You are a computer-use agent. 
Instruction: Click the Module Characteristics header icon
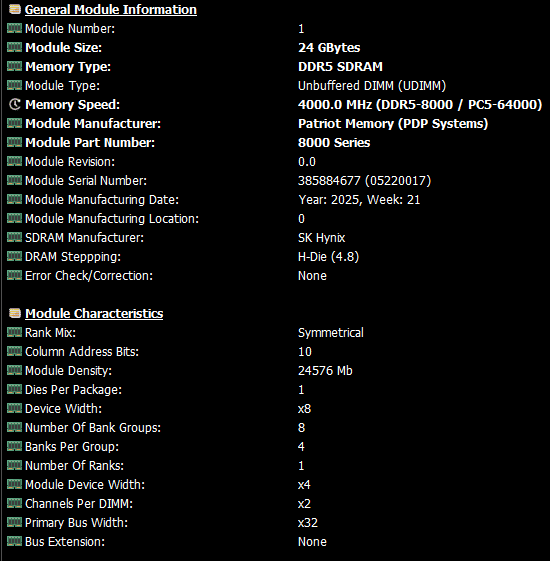(x=15, y=313)
